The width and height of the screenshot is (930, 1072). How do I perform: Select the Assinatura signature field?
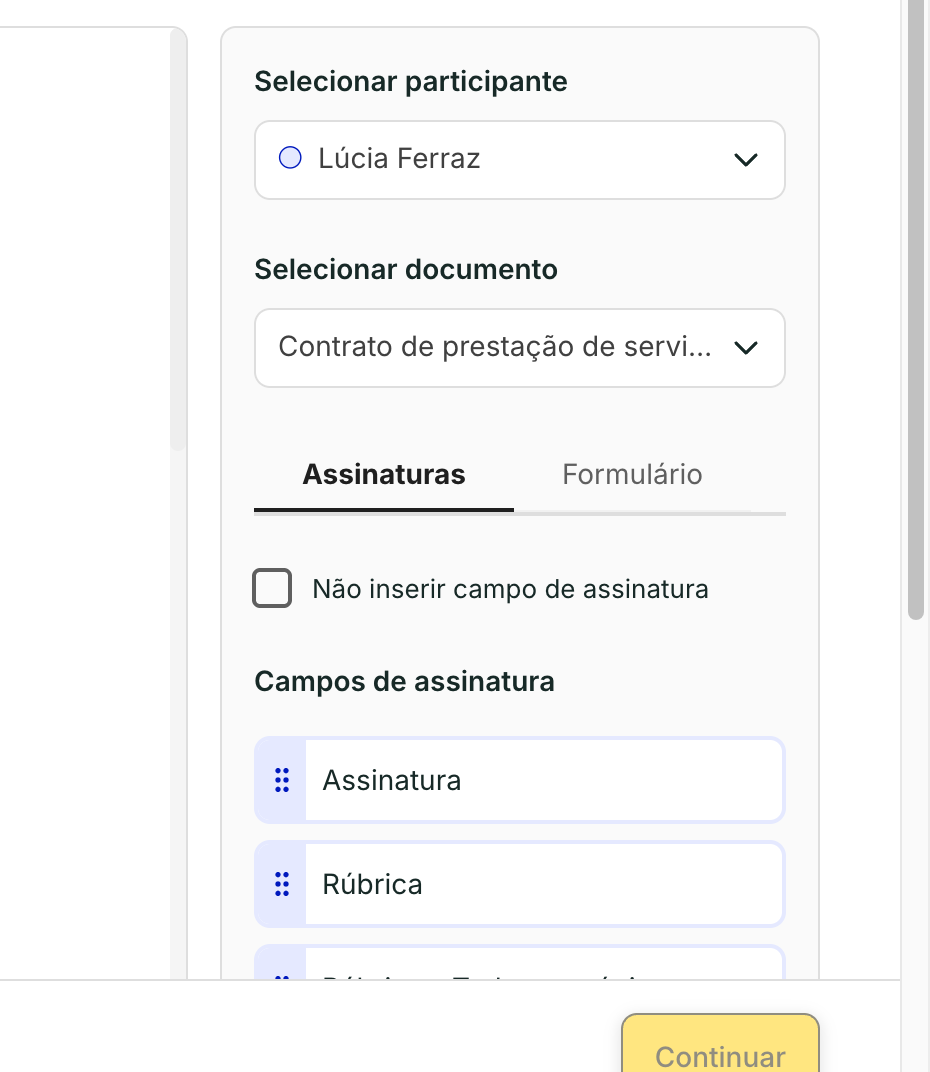pyautogui.click(x=520, y=780)
